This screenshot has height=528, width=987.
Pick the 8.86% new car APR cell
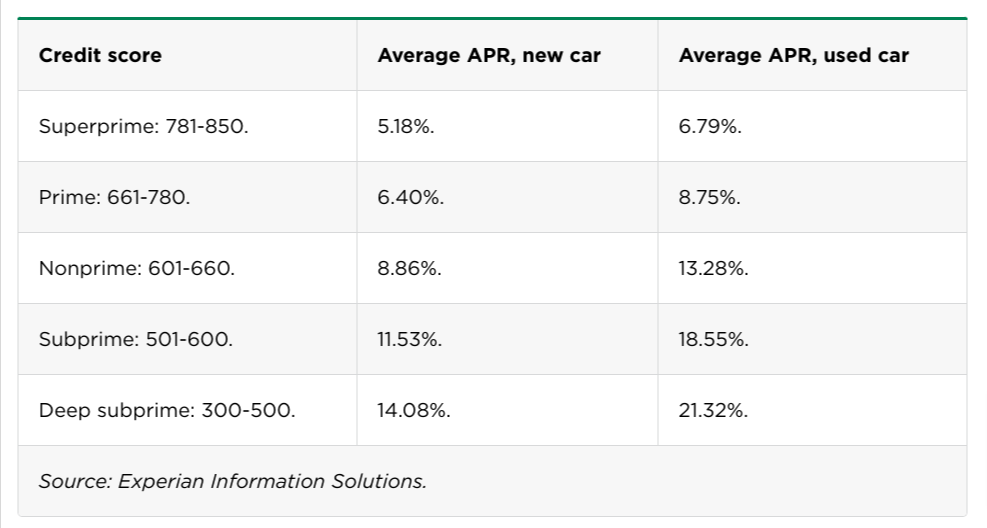(410, 269)
